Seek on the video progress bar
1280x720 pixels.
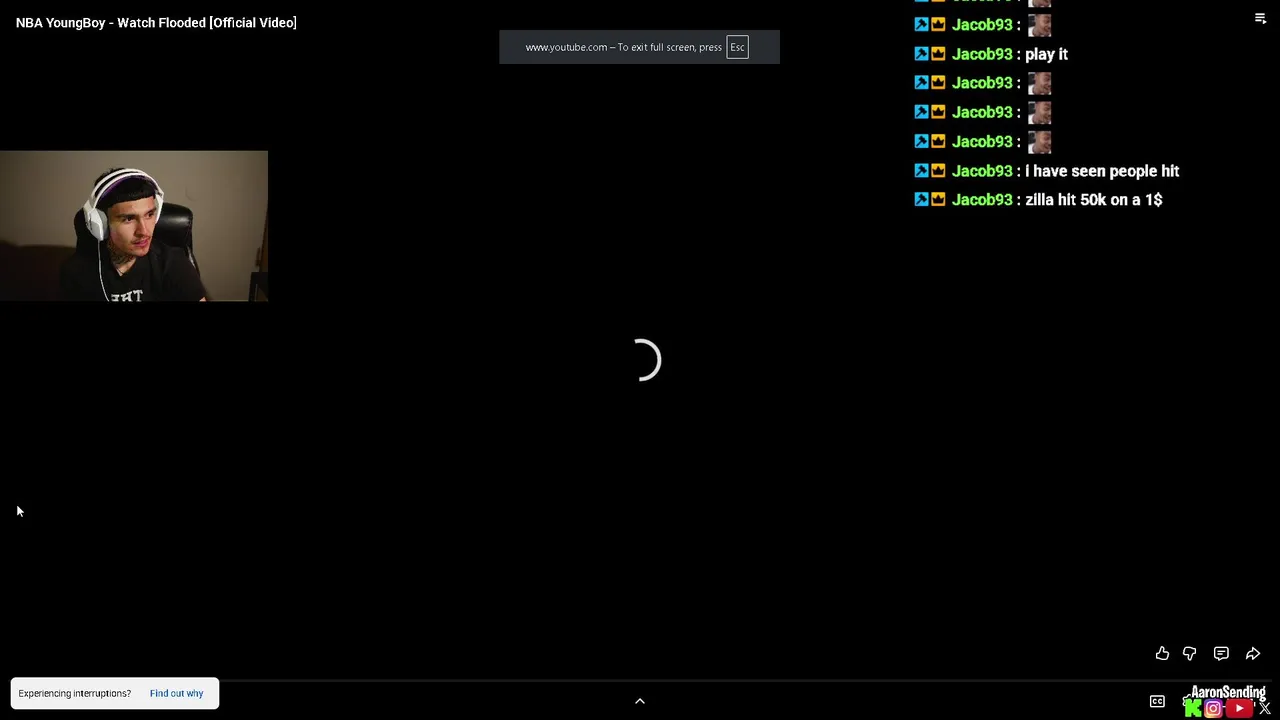pos(640,682)
